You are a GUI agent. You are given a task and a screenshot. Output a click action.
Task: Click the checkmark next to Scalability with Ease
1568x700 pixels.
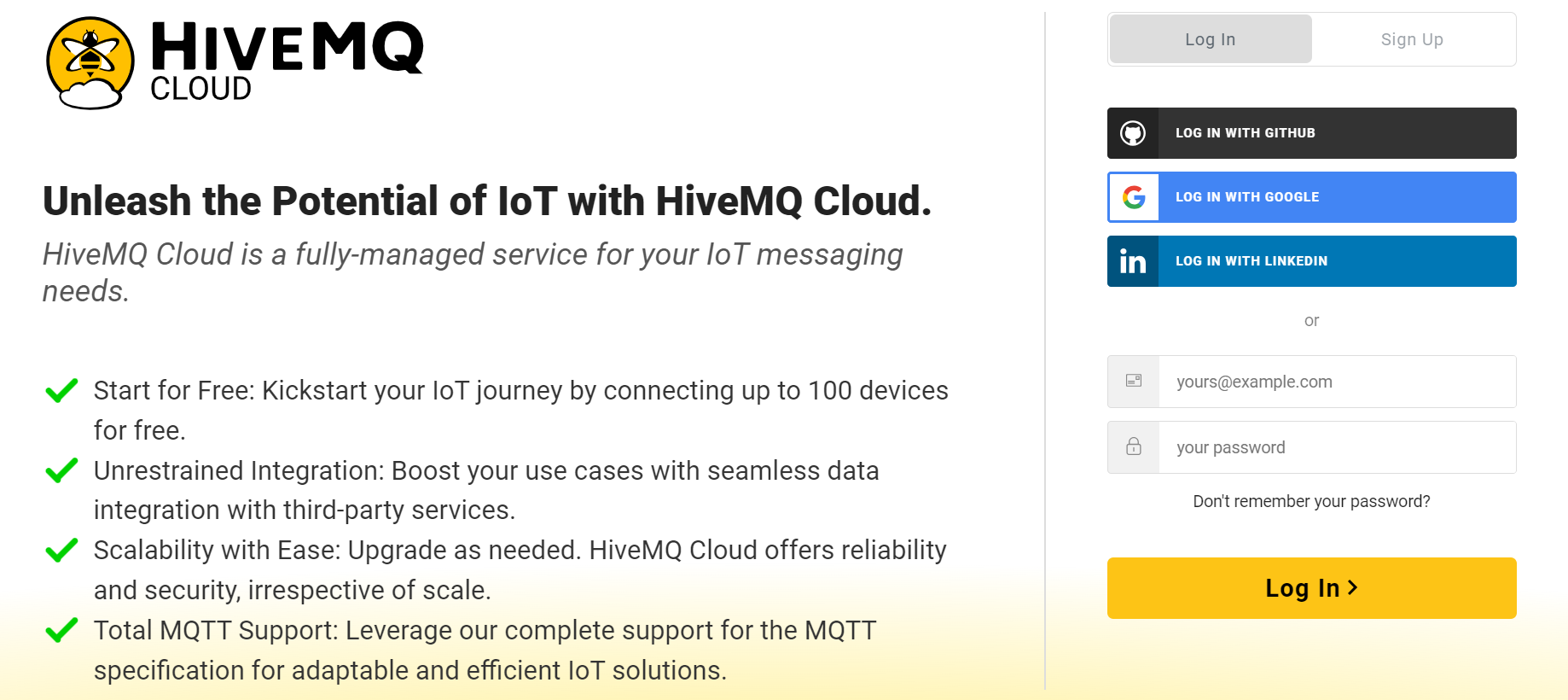61,551
